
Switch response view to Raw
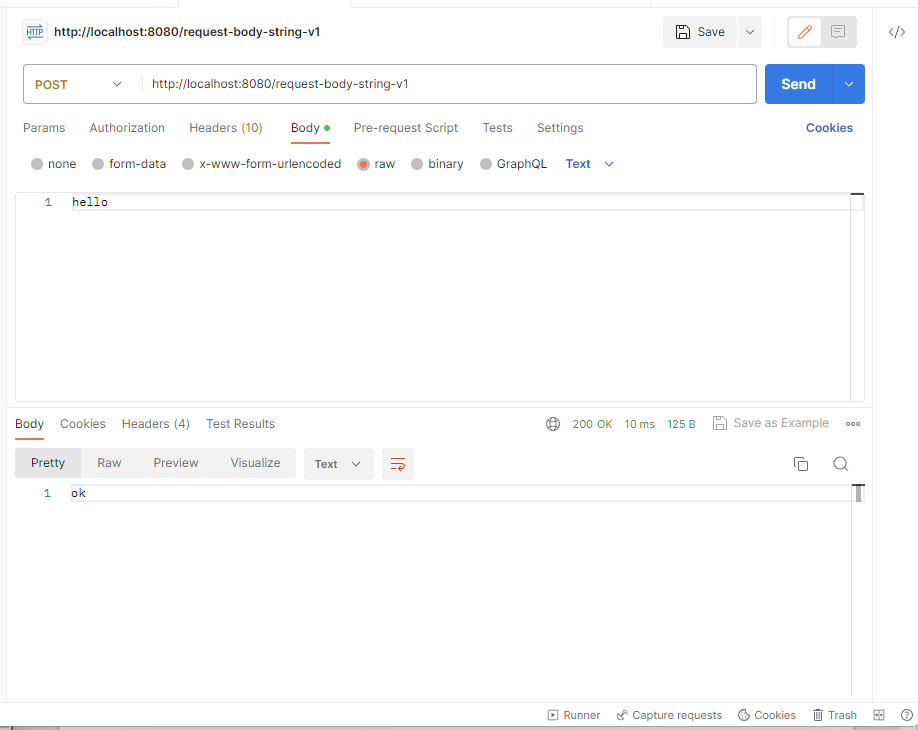[x=109, y=463]
